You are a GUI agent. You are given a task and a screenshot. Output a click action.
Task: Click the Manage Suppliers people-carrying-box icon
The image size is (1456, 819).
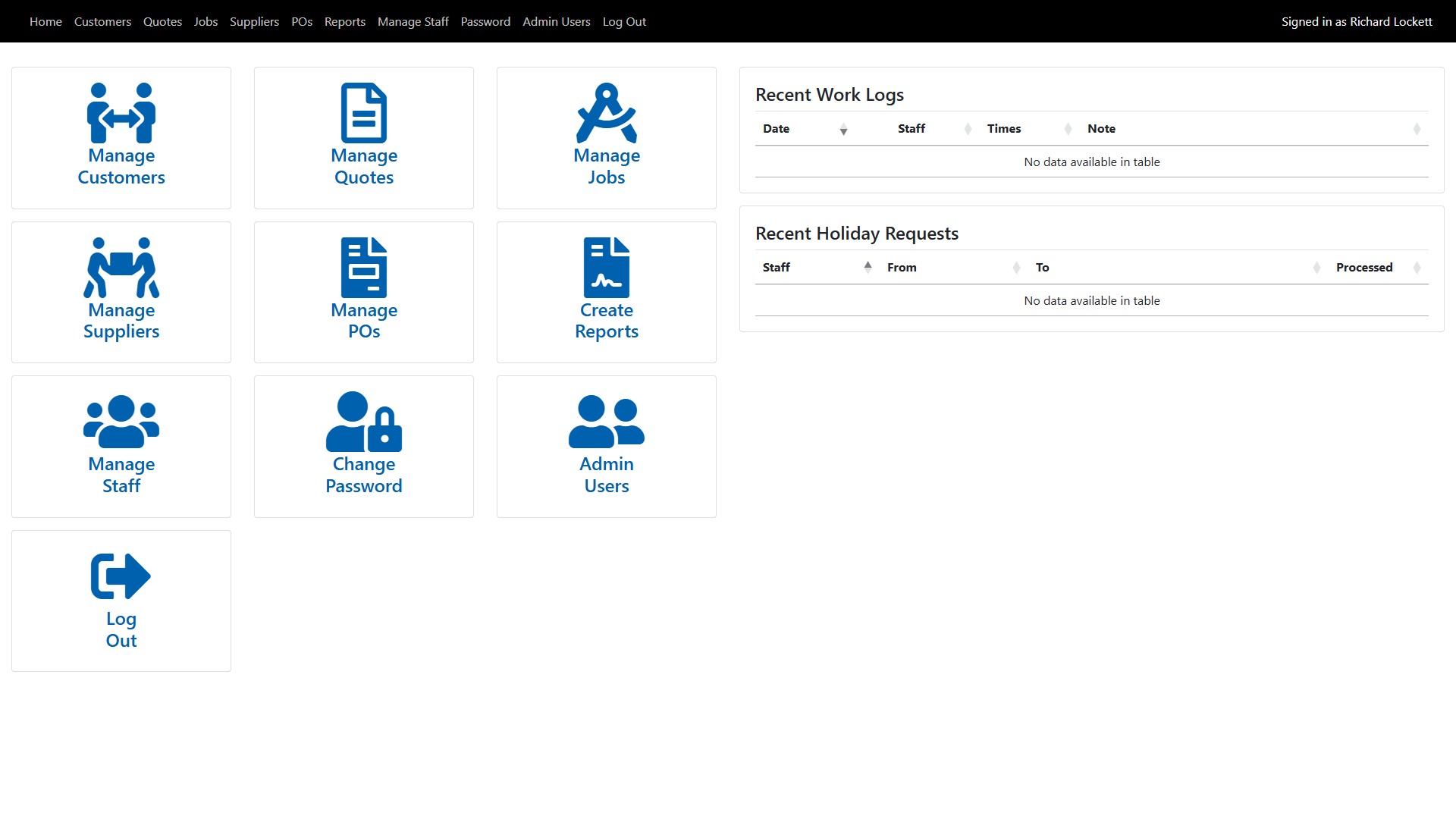(121, 268)
